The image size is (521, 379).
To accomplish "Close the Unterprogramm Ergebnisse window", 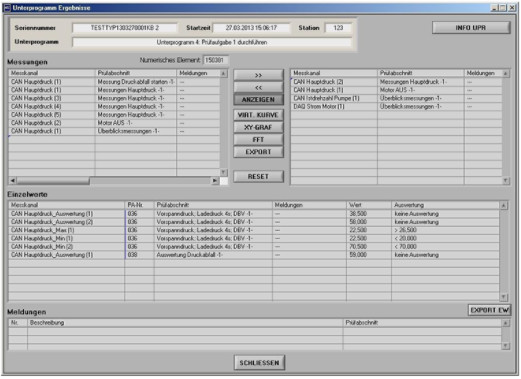I will click(x=512, y=8).
